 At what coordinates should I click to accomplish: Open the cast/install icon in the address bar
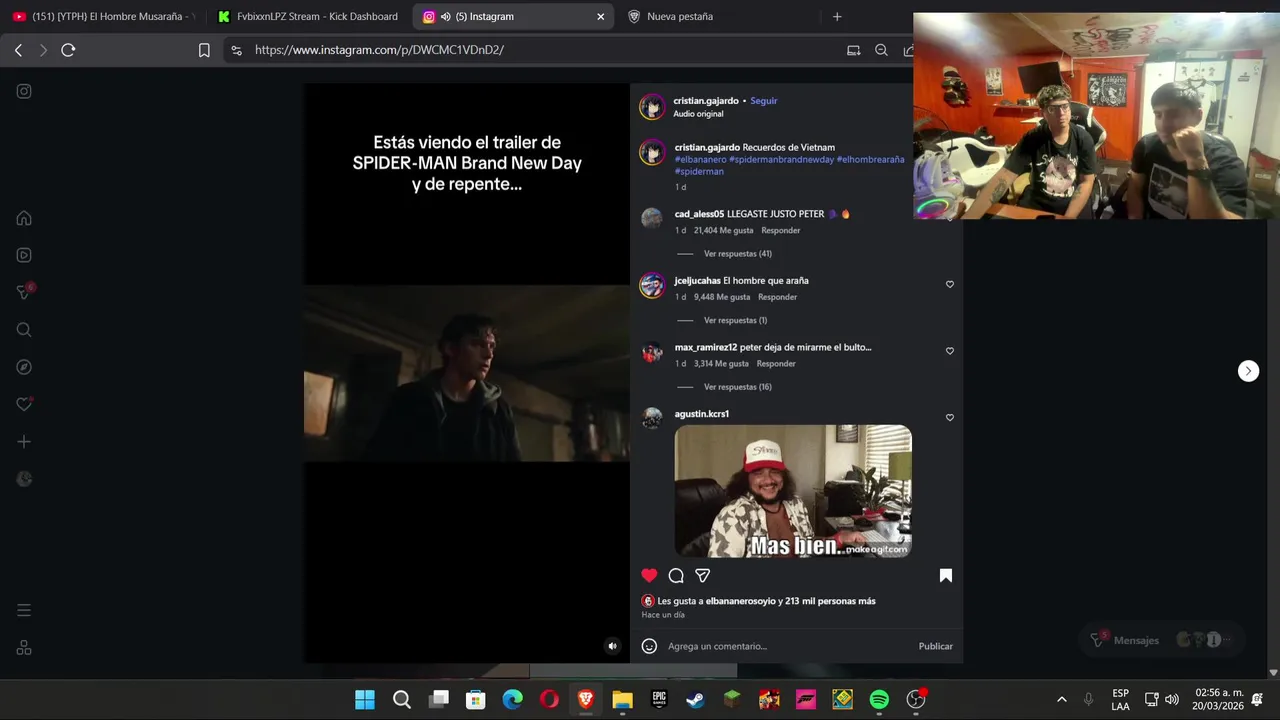pyautogui.click(x=853, y=50)
